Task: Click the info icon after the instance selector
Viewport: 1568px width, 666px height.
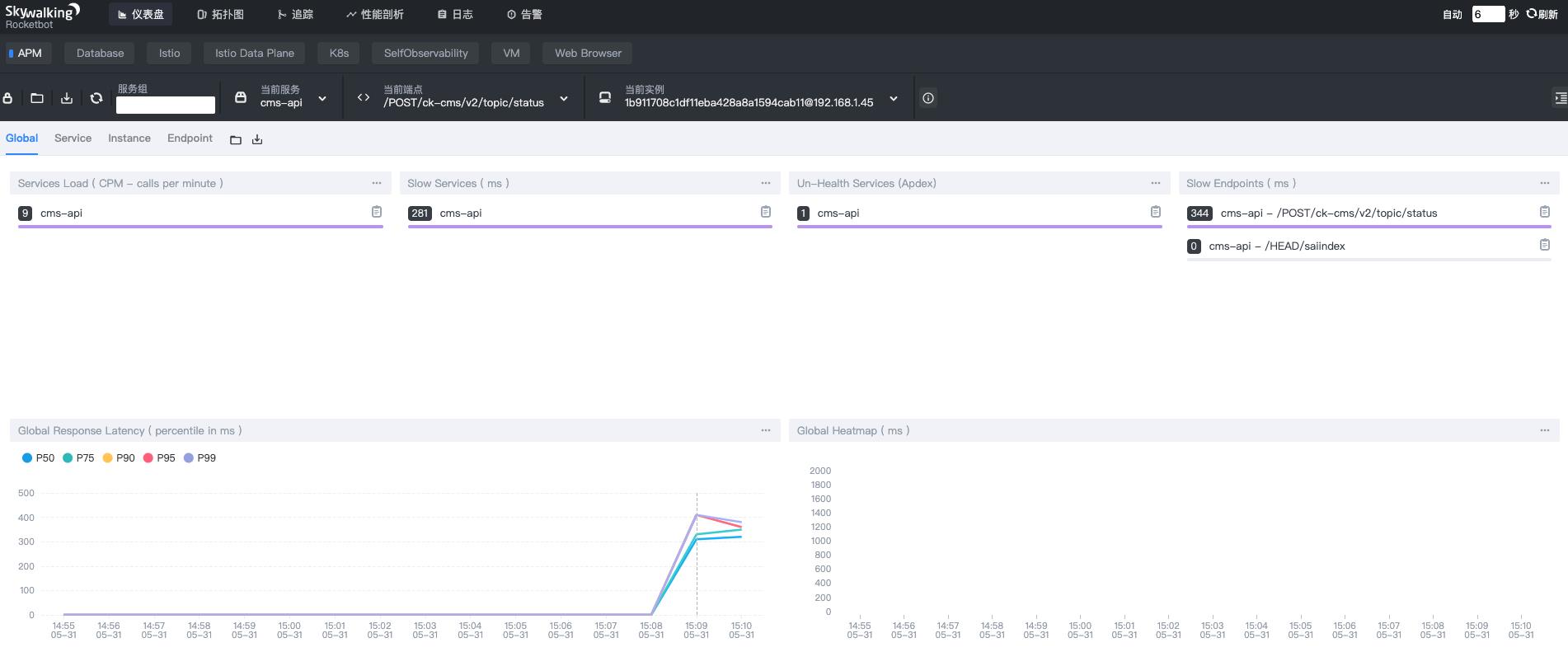Action: click(928, 98)
